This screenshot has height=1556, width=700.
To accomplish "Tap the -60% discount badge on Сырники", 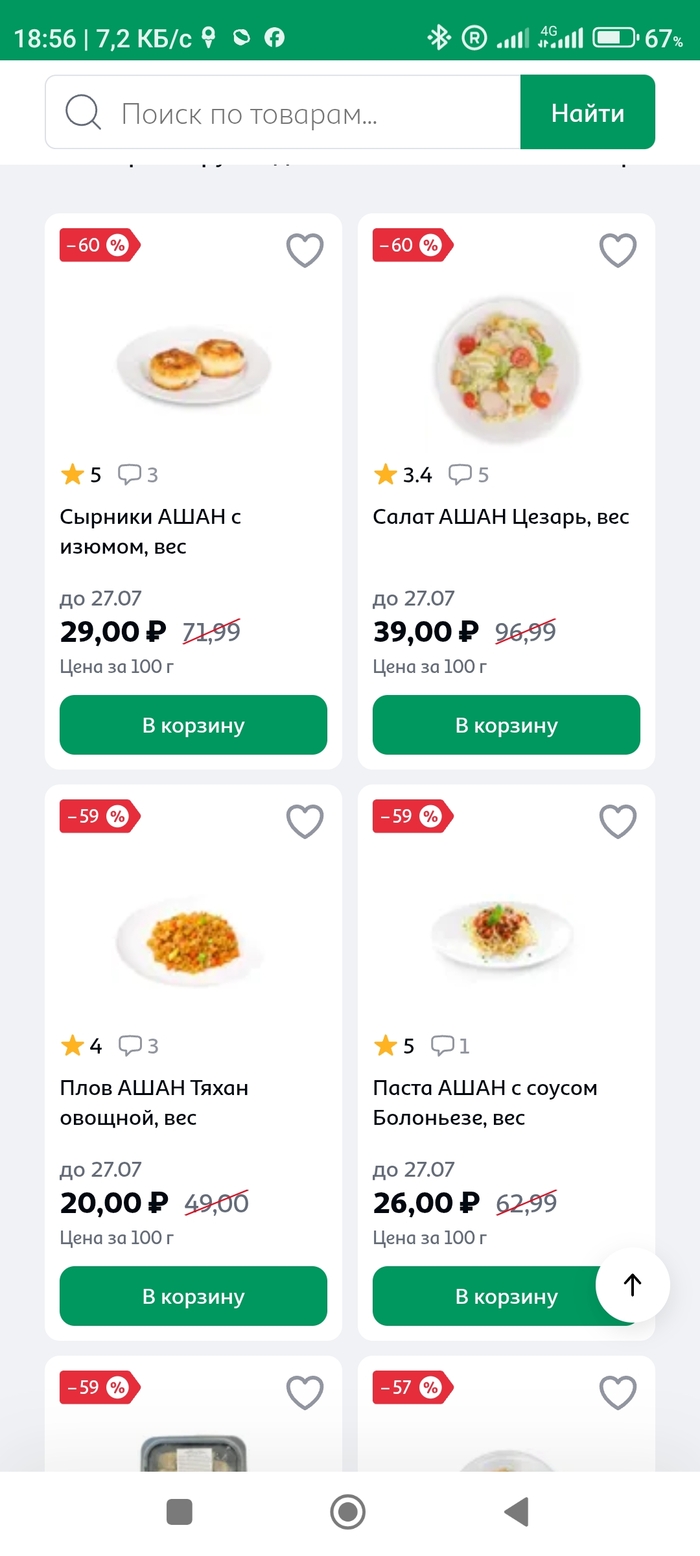I will coord(98,245).
